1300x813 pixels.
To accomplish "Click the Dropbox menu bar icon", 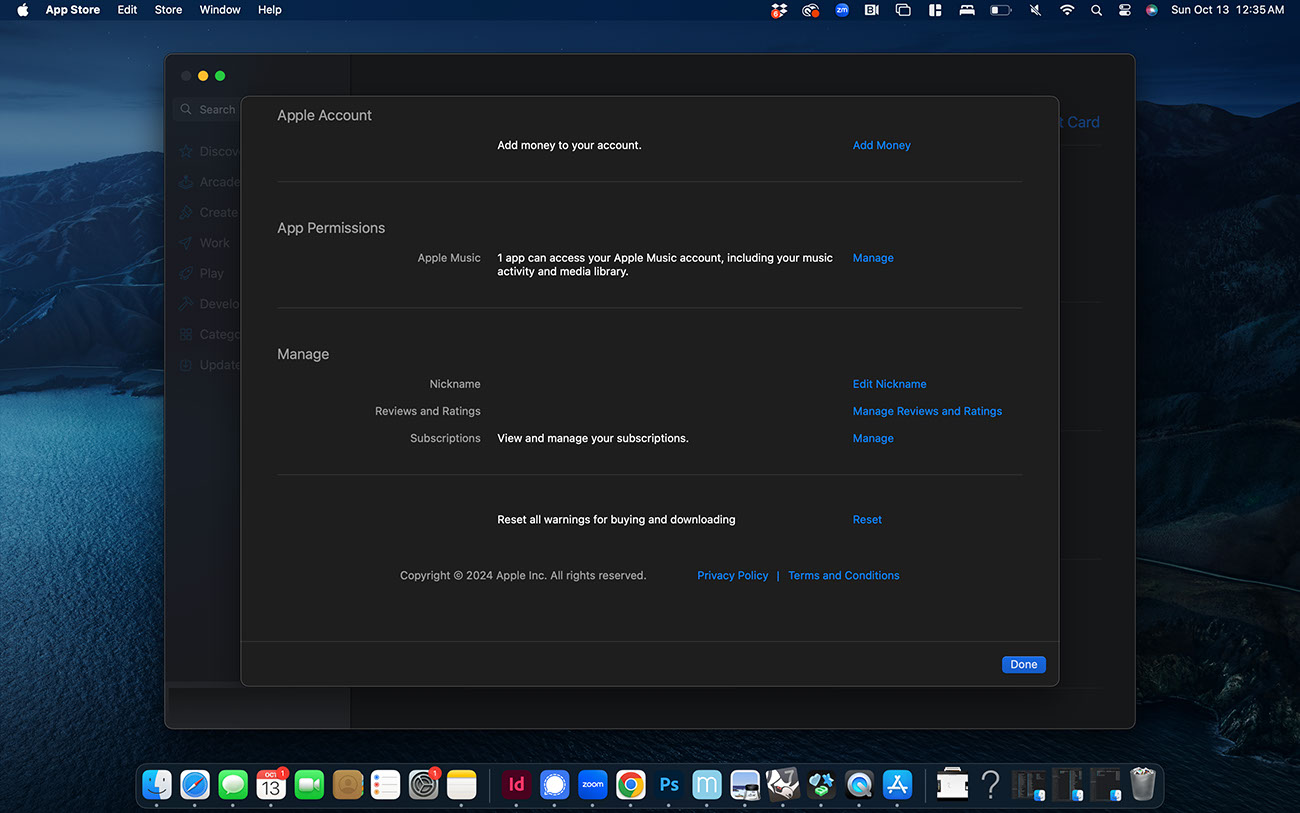I will tap(779, 10).
